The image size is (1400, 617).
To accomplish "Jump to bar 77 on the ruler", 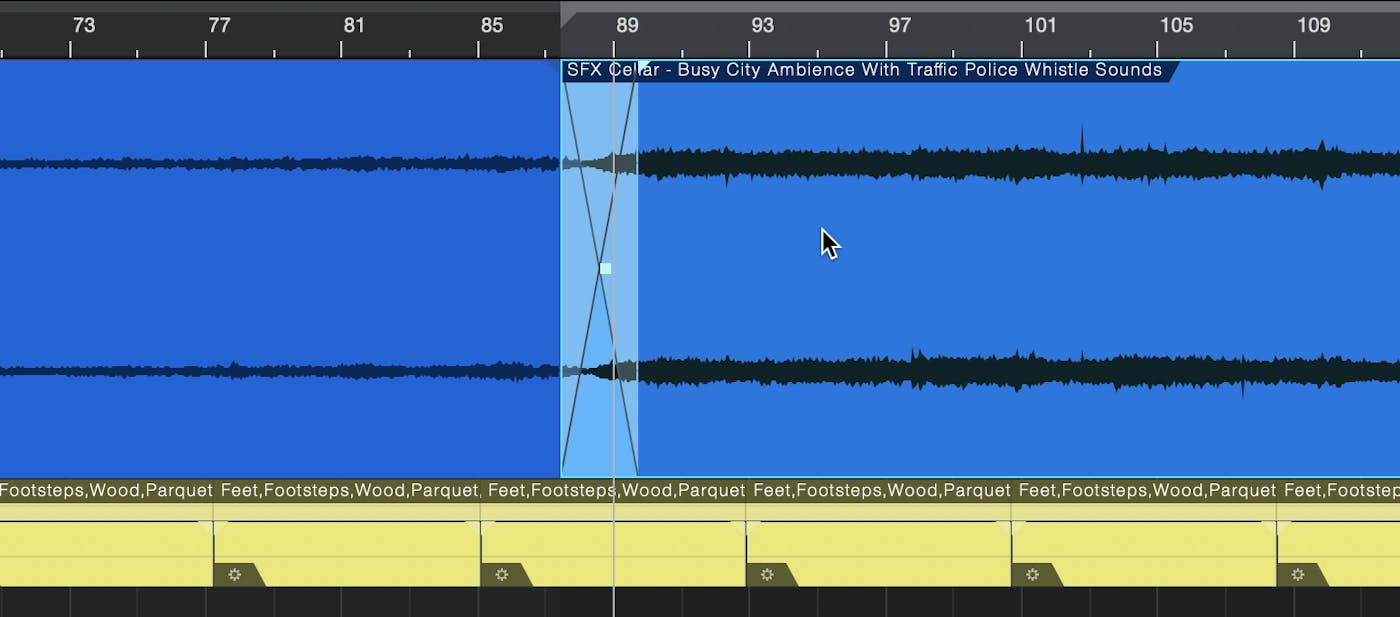I will [219, 26].
